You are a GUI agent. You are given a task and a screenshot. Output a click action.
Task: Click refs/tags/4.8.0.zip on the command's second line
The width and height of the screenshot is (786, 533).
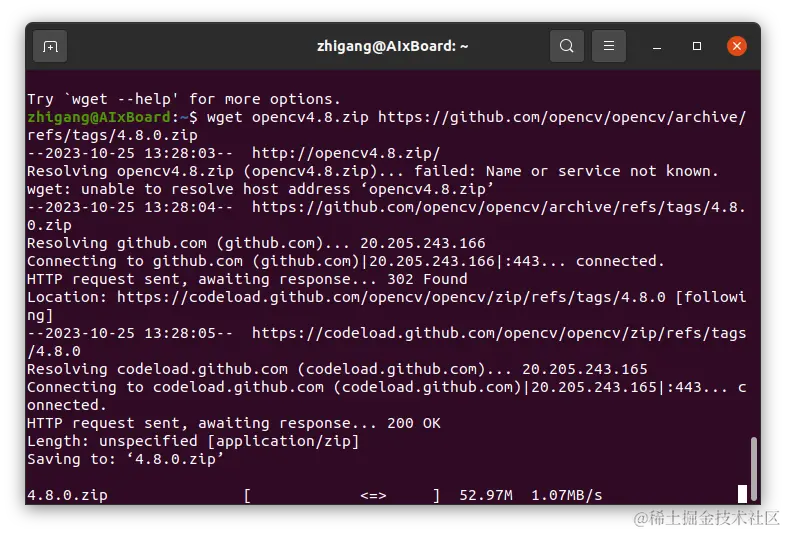112,135
